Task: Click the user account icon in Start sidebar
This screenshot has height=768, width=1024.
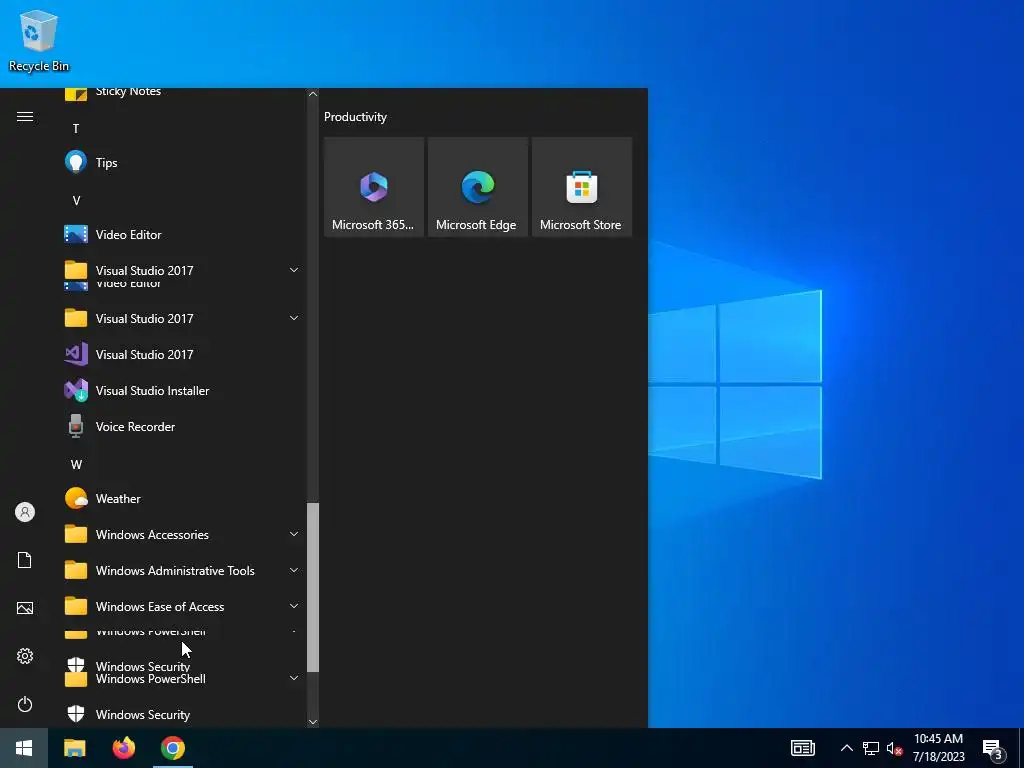Action: (x=25, y=512)
